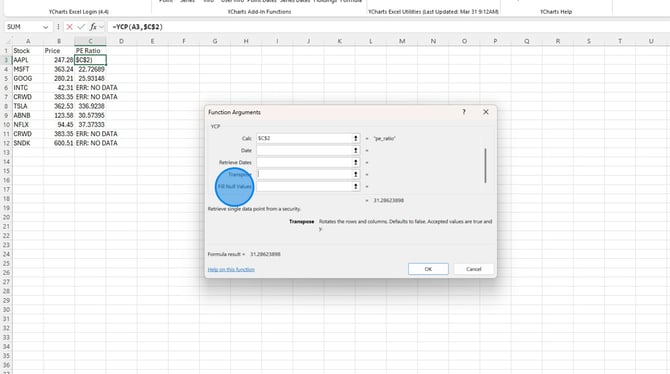Open the Name Box dropdown arrow next to SUM
Viewport: 670px width, 374px height.
(45, 27)
